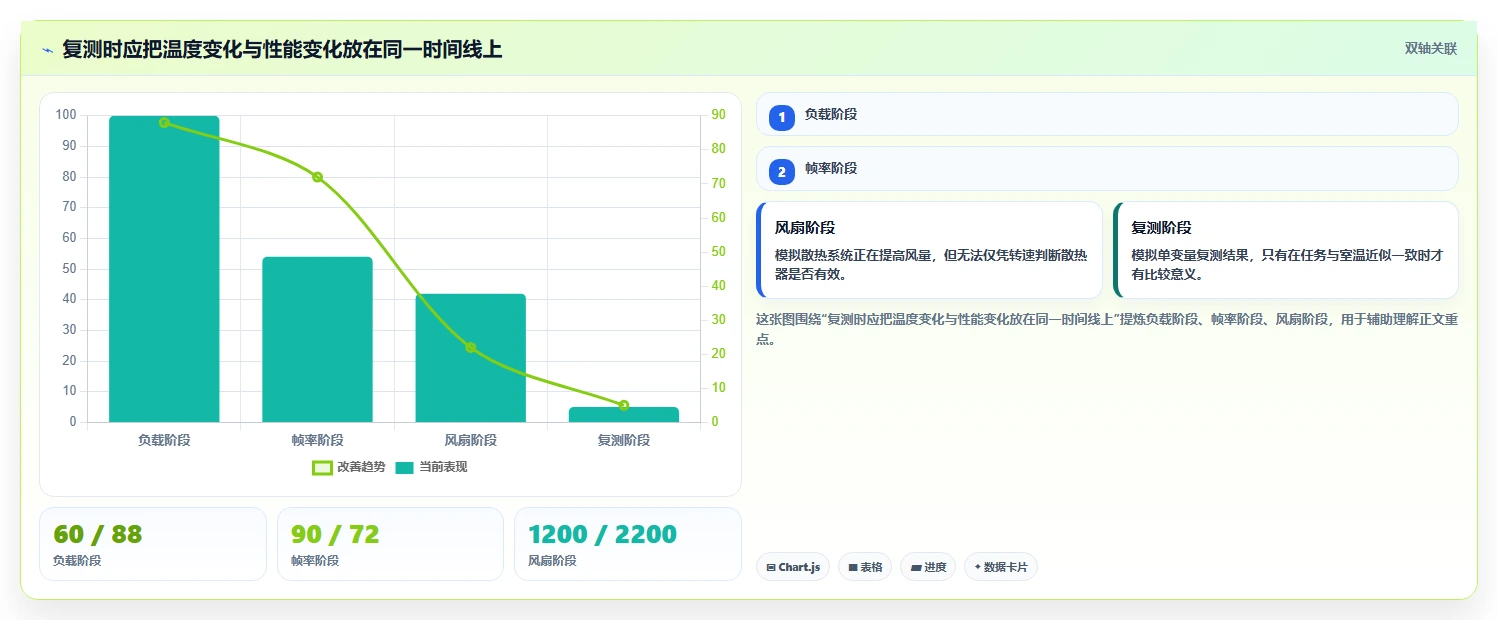Screen dimensions: 1498x620
Task: Click the 进度 tag
Action: coord(929,567)
